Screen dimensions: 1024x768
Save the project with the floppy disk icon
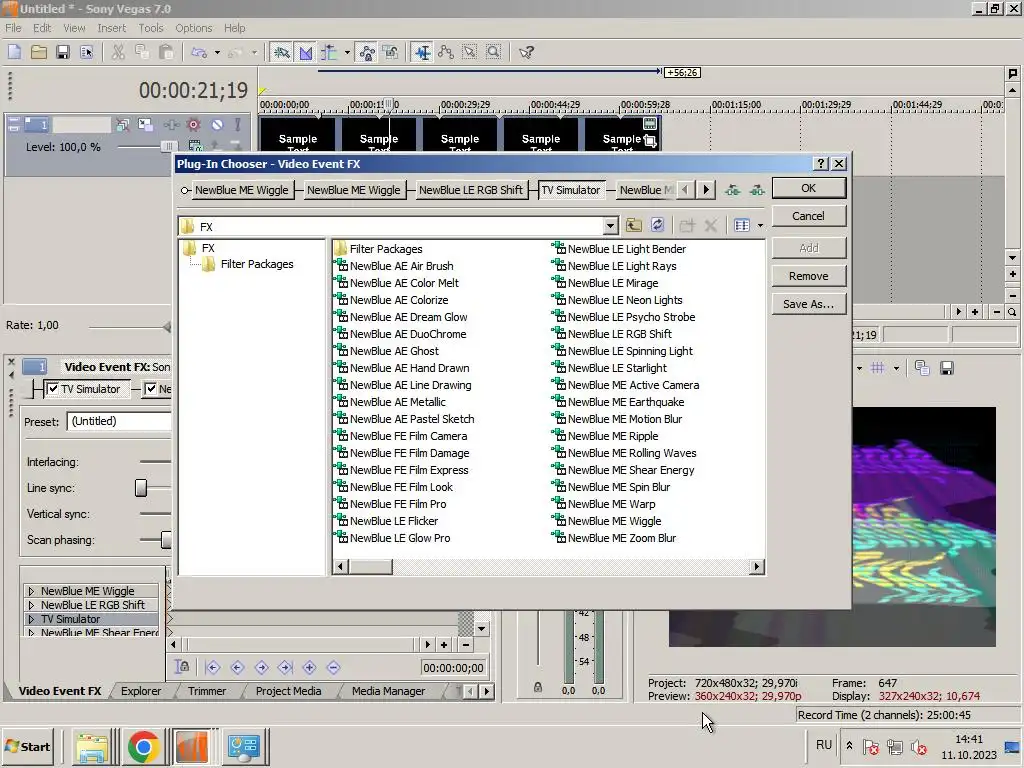pos(63,52)
